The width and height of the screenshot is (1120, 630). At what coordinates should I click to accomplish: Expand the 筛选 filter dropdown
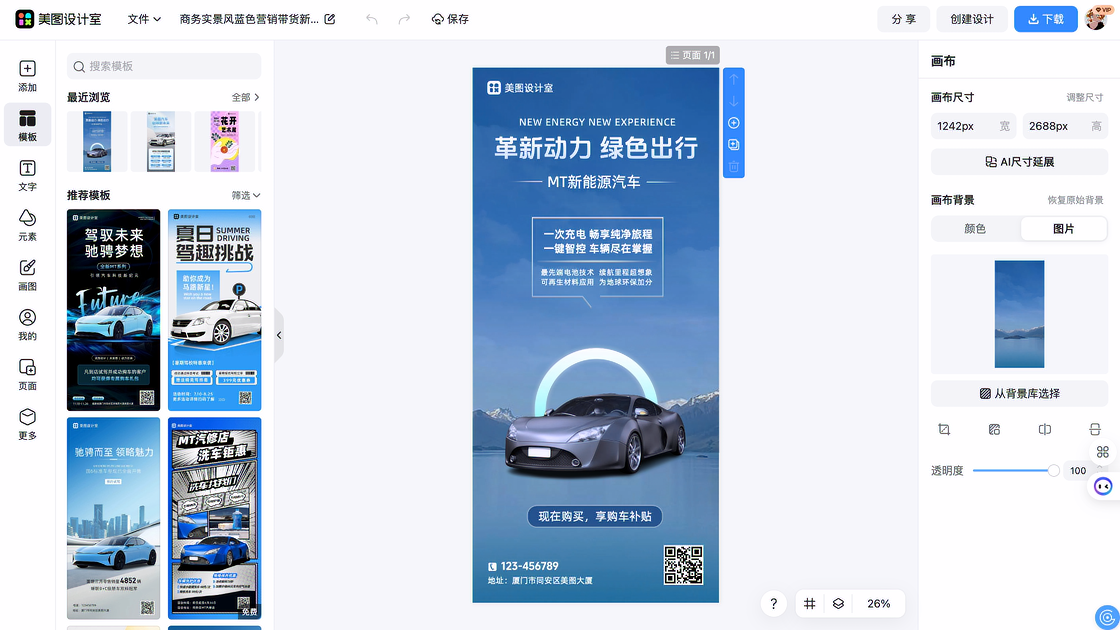tap(246, 195)
